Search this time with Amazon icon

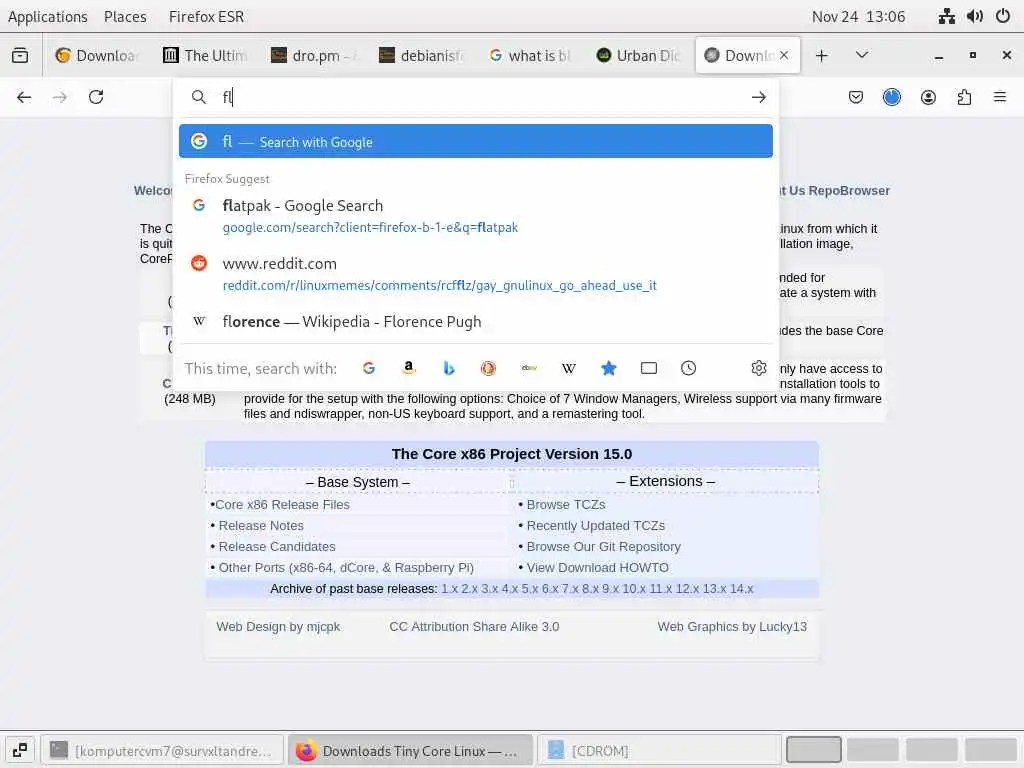pos(409,368)
